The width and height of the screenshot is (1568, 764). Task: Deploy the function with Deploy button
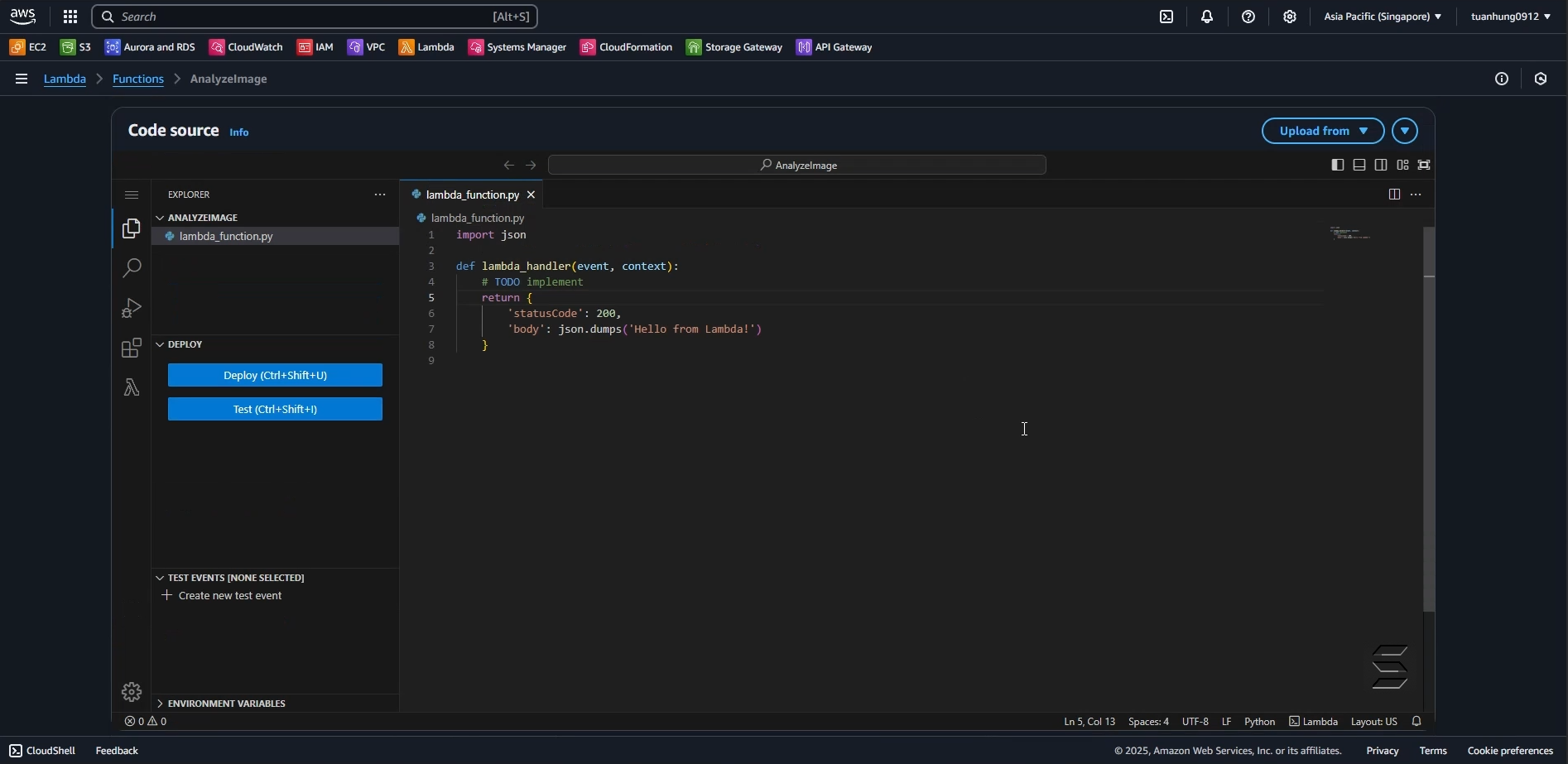tap(275, 375)
